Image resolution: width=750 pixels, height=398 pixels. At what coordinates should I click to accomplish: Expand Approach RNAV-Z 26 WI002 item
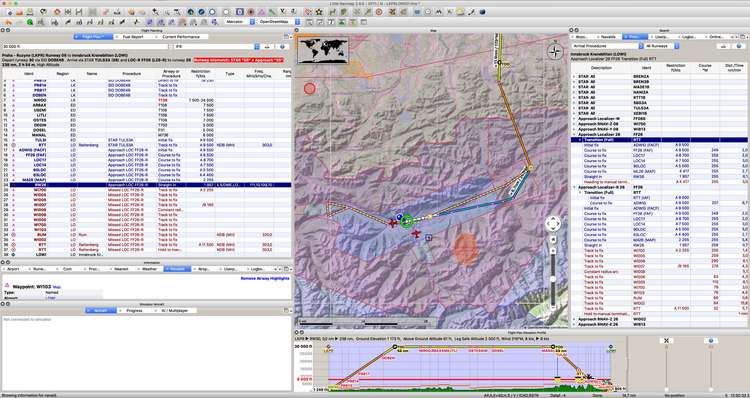(x=574, y=319)
